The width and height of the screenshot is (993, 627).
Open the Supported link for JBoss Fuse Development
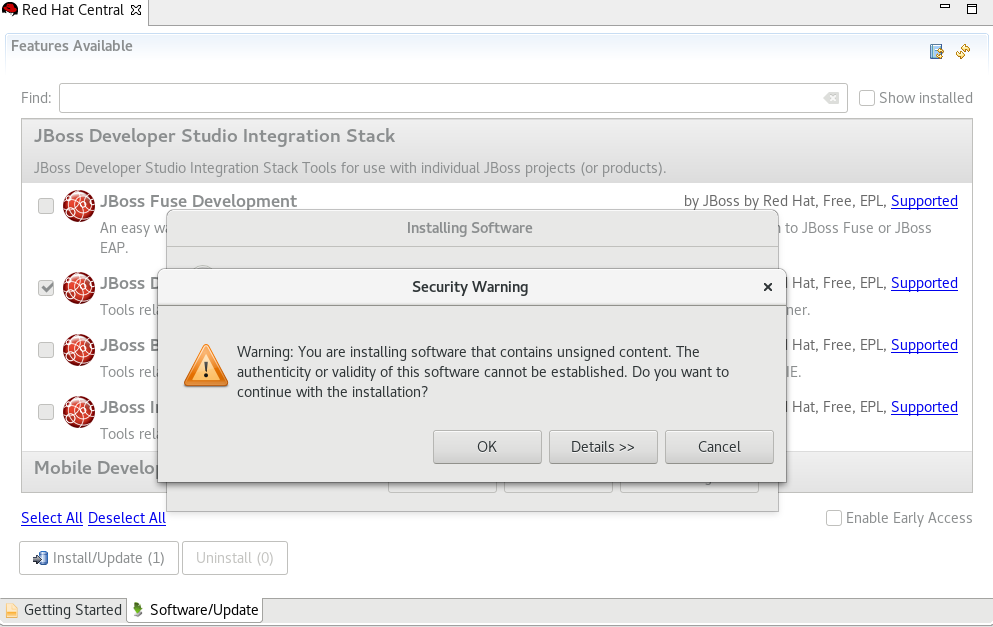(x=924, y=200)
